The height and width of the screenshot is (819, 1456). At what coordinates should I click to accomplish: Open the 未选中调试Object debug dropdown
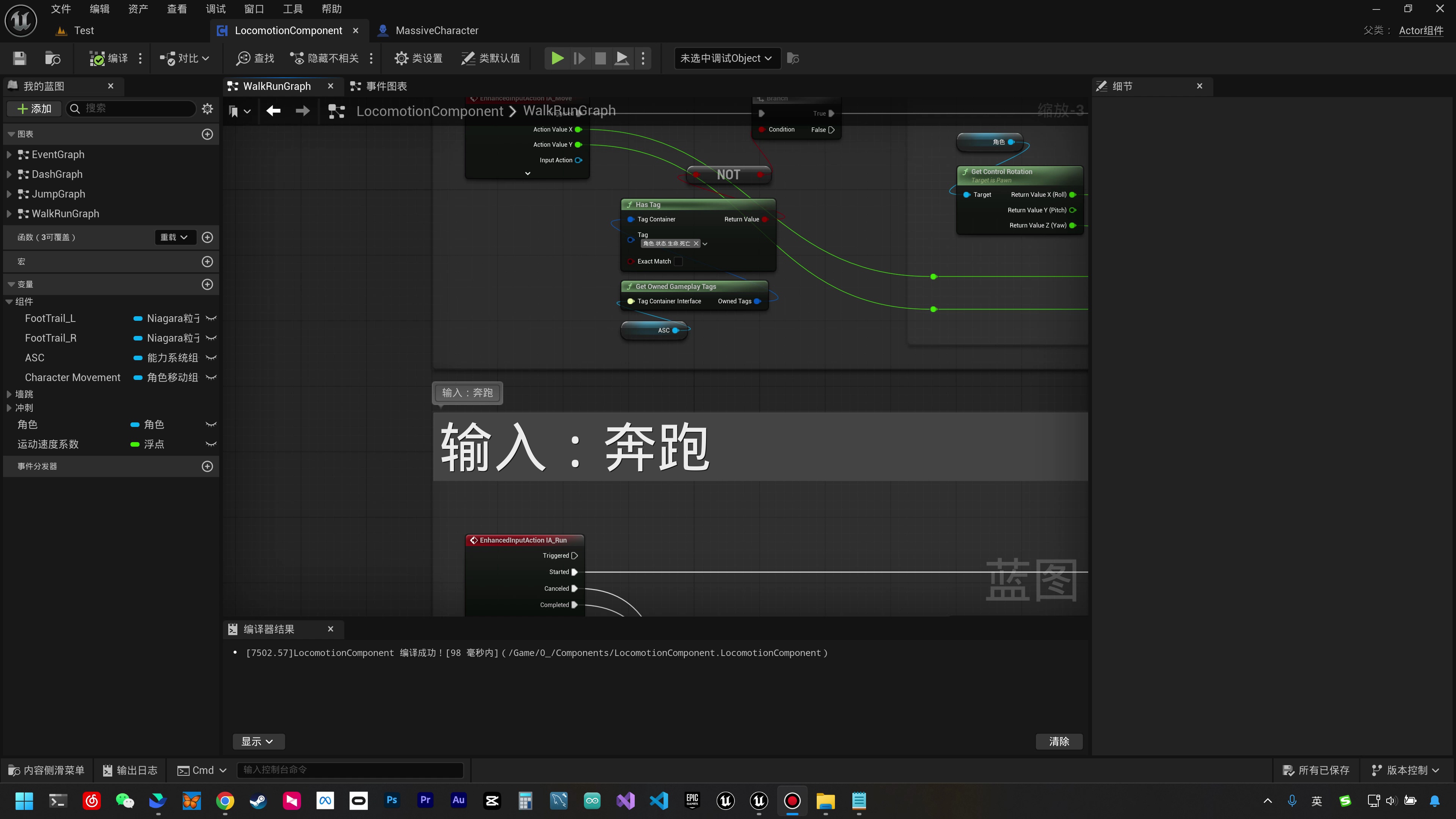click(727, 58)
